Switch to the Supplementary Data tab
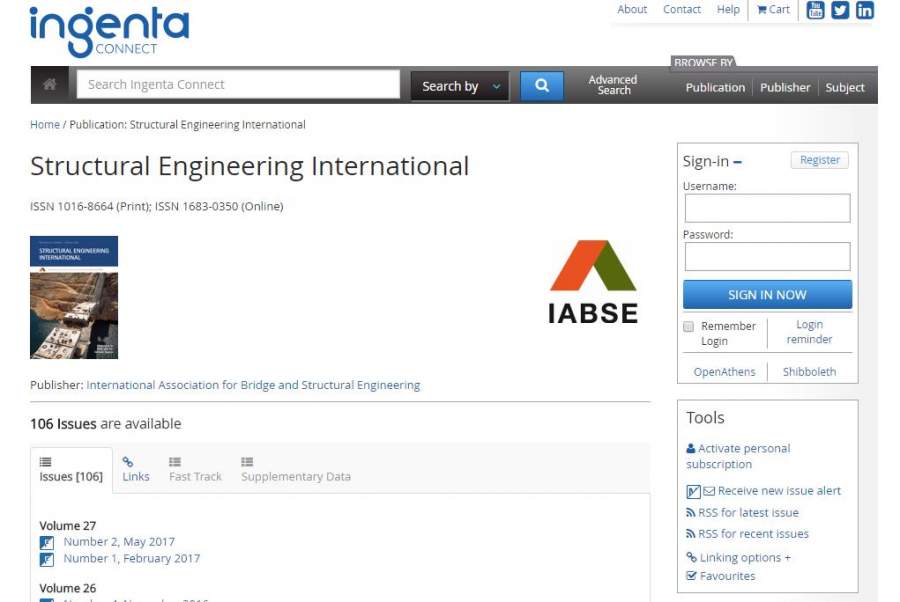The height and width of the screenshot is (602, 900). (296, 469)
